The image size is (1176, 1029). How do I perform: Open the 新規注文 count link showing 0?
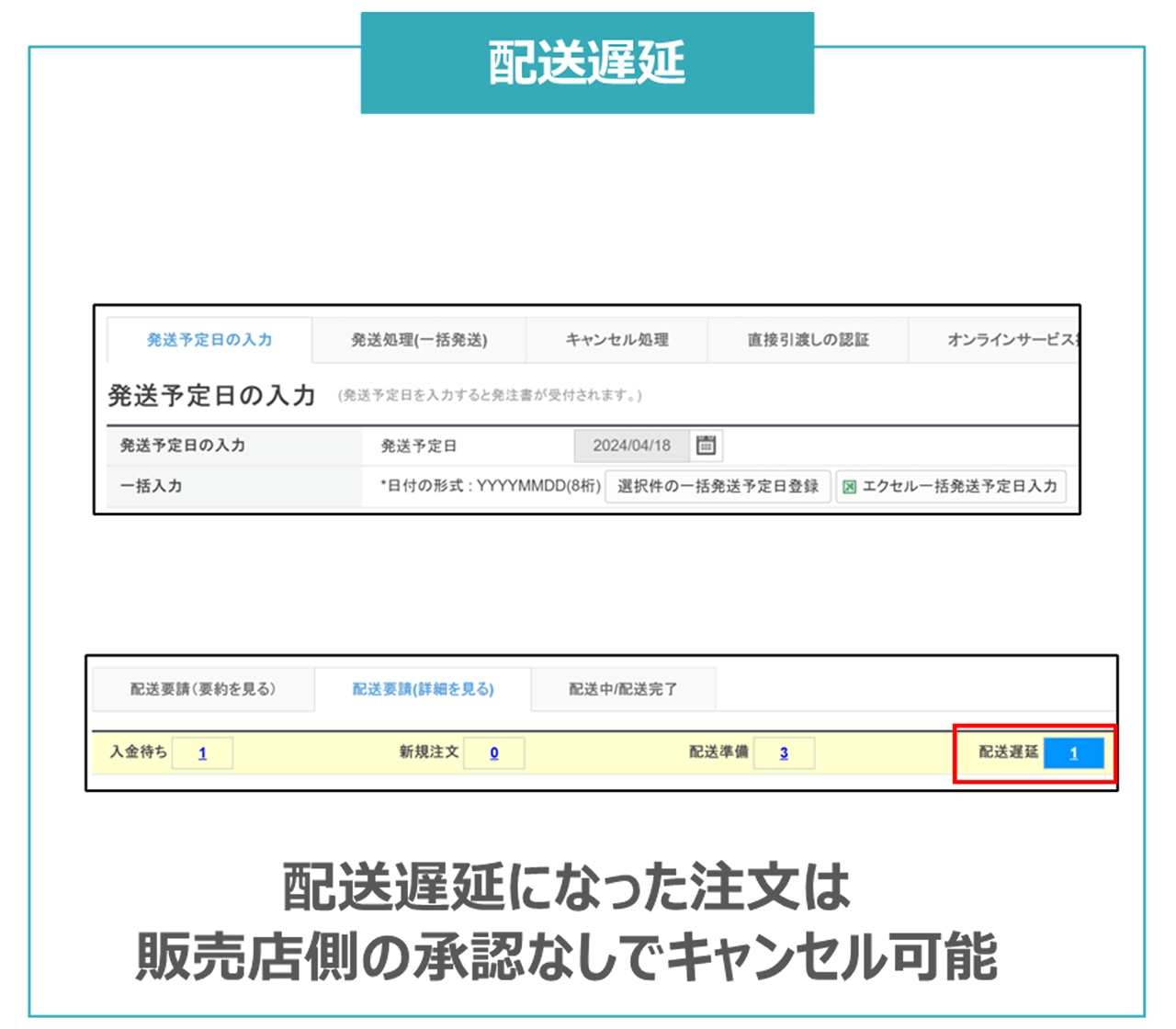pos(495,752)
